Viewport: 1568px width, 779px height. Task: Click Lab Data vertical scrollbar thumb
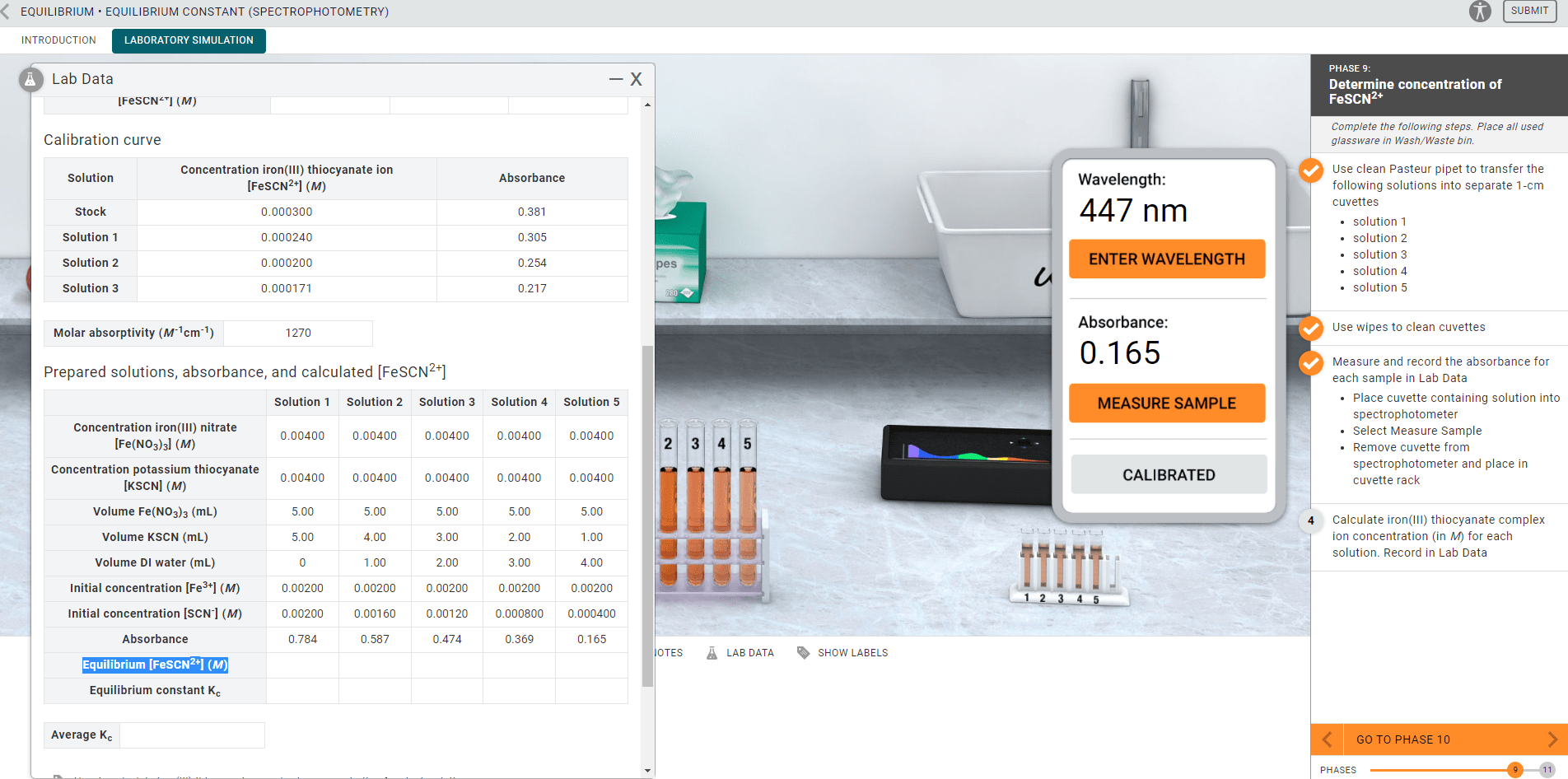coord(647,516)
